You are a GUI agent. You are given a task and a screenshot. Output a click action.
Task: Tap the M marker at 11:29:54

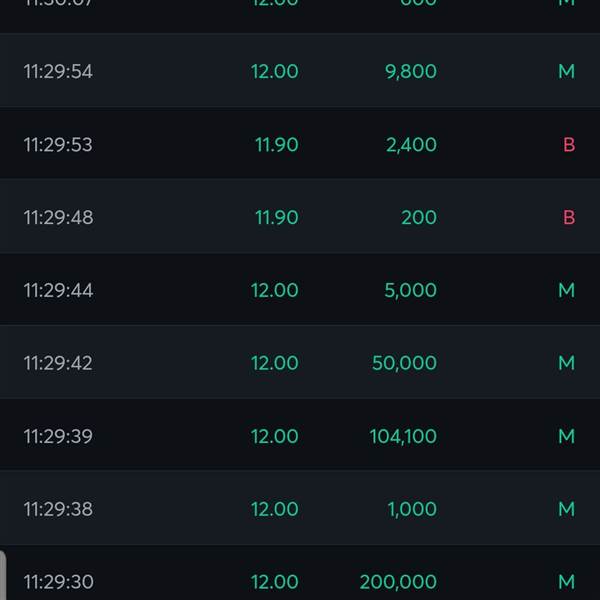click(x=567, y=72)
